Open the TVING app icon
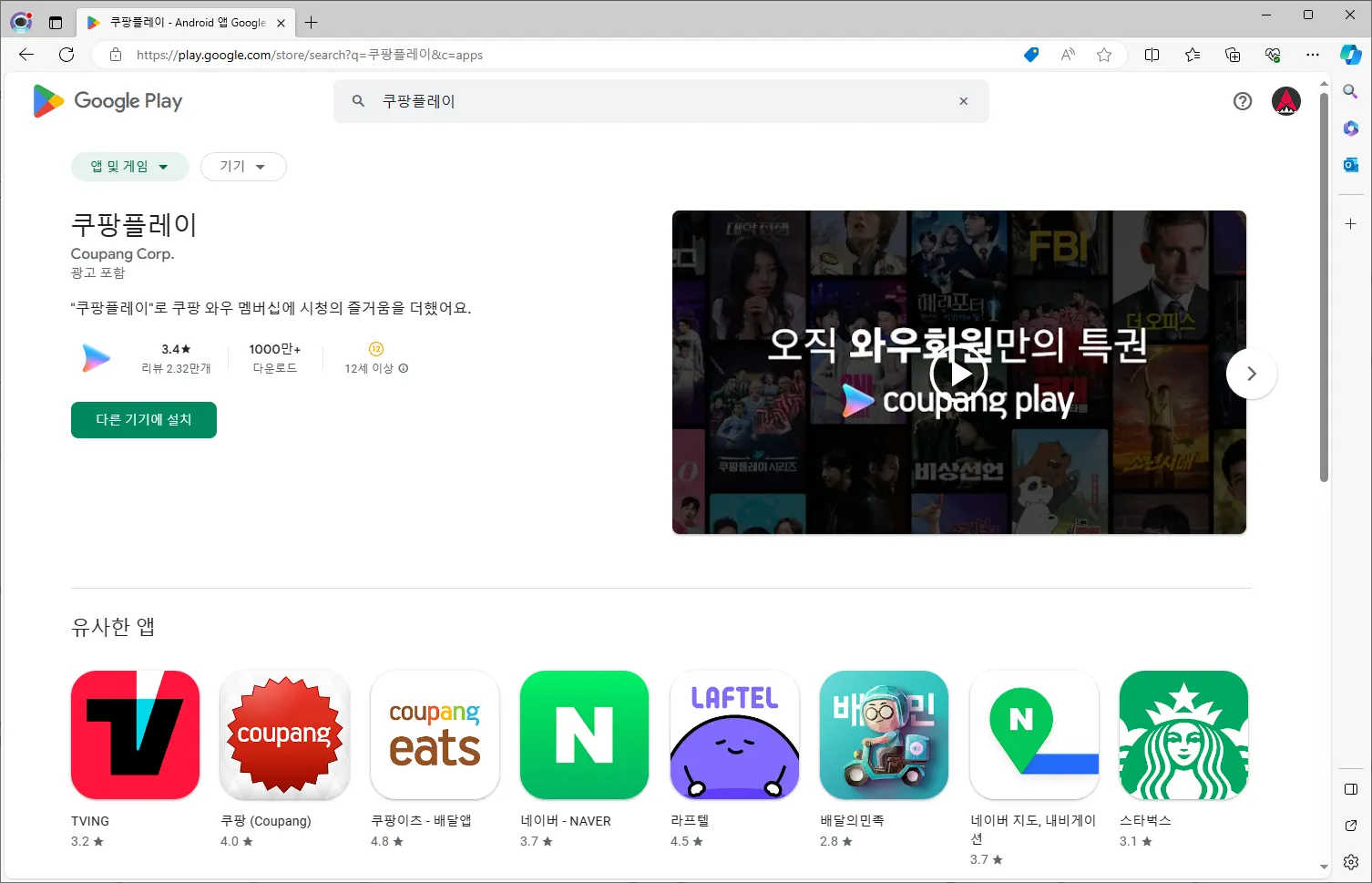The width and height of the screenshot is (1372, 883). point(135,734)
